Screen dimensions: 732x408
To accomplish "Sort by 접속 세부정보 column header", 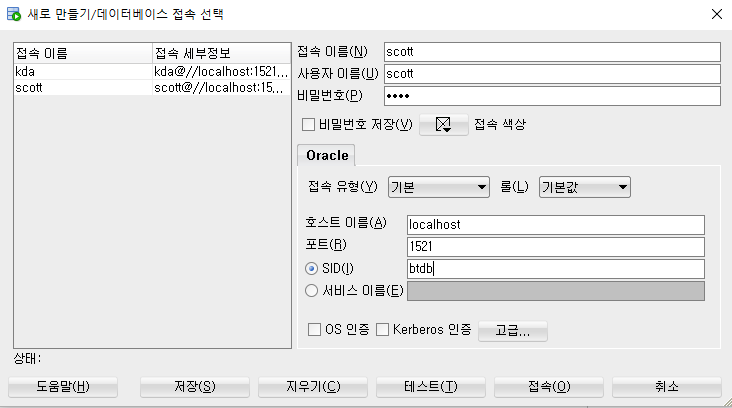I will (x=221, y=53).
